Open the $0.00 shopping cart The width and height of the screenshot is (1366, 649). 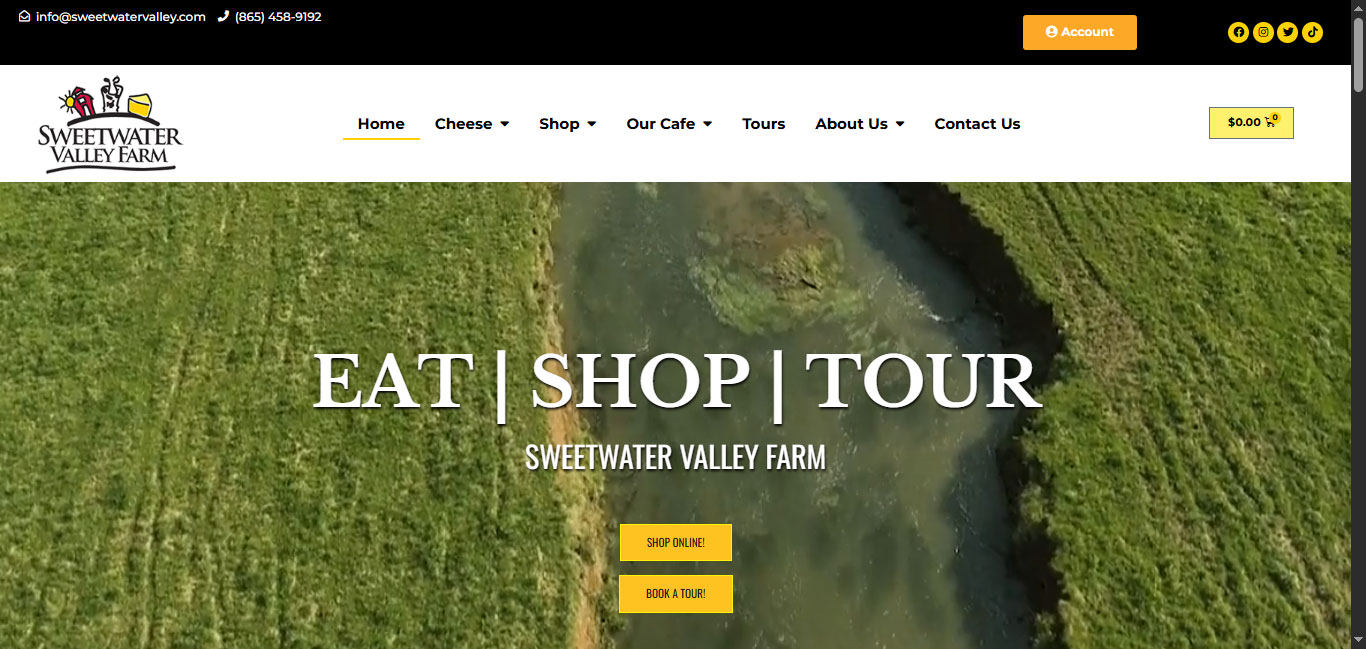(1251, 123)
